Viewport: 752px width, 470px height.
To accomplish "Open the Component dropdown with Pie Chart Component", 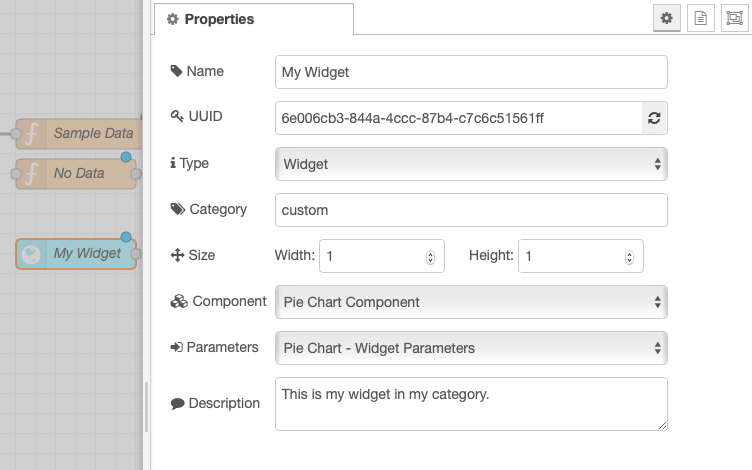I will tap(471, 302).
